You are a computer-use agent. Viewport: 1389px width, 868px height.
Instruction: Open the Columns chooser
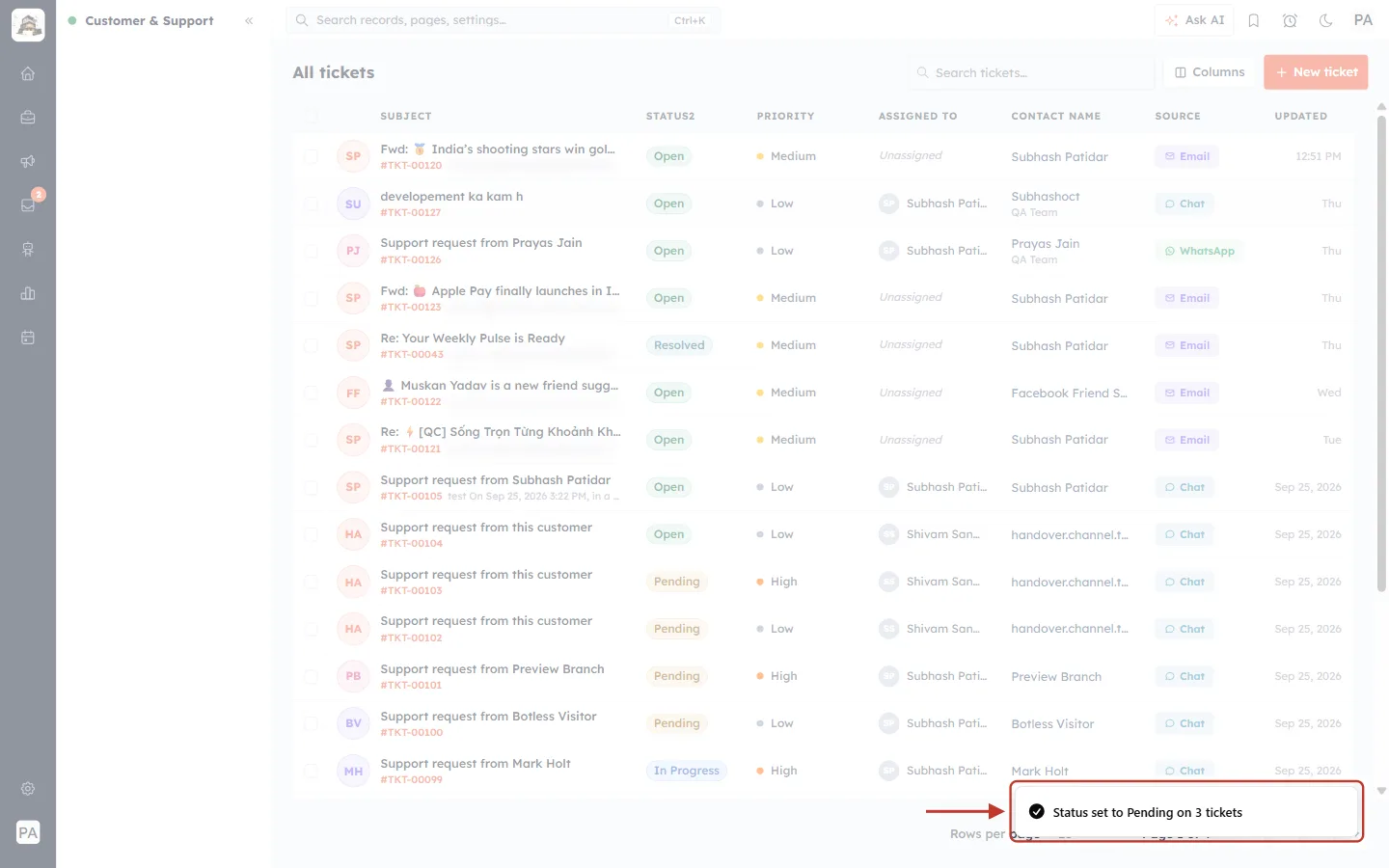point(1210,72)
